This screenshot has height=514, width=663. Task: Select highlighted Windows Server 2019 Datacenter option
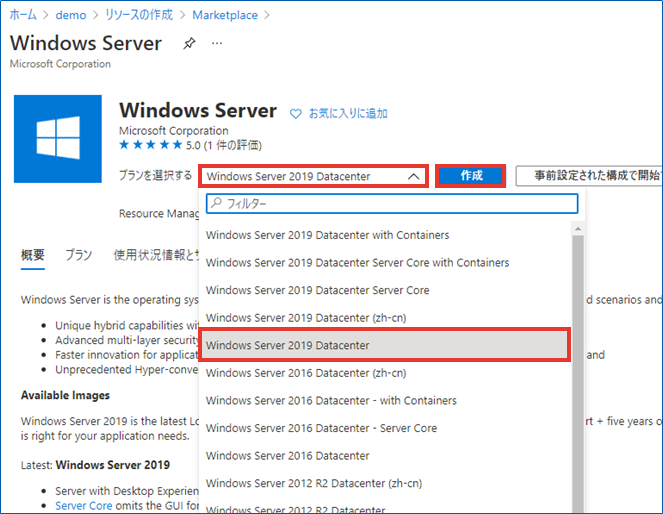[x=385, y=345]
